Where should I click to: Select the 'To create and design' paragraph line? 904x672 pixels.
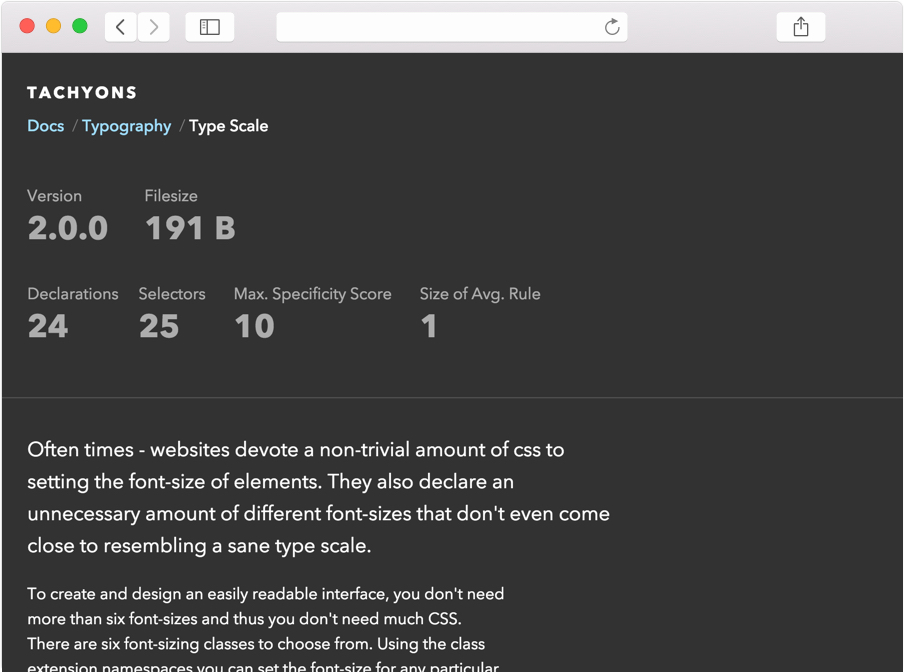coord(266,594)
